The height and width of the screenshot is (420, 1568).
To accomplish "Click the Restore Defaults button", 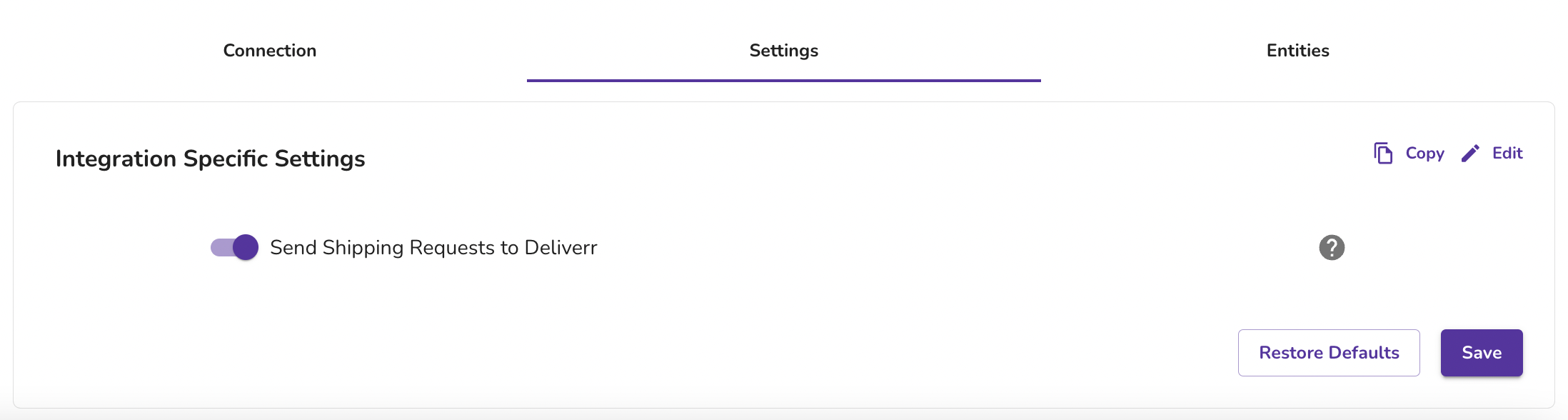I will click(x=1329, y=353).
